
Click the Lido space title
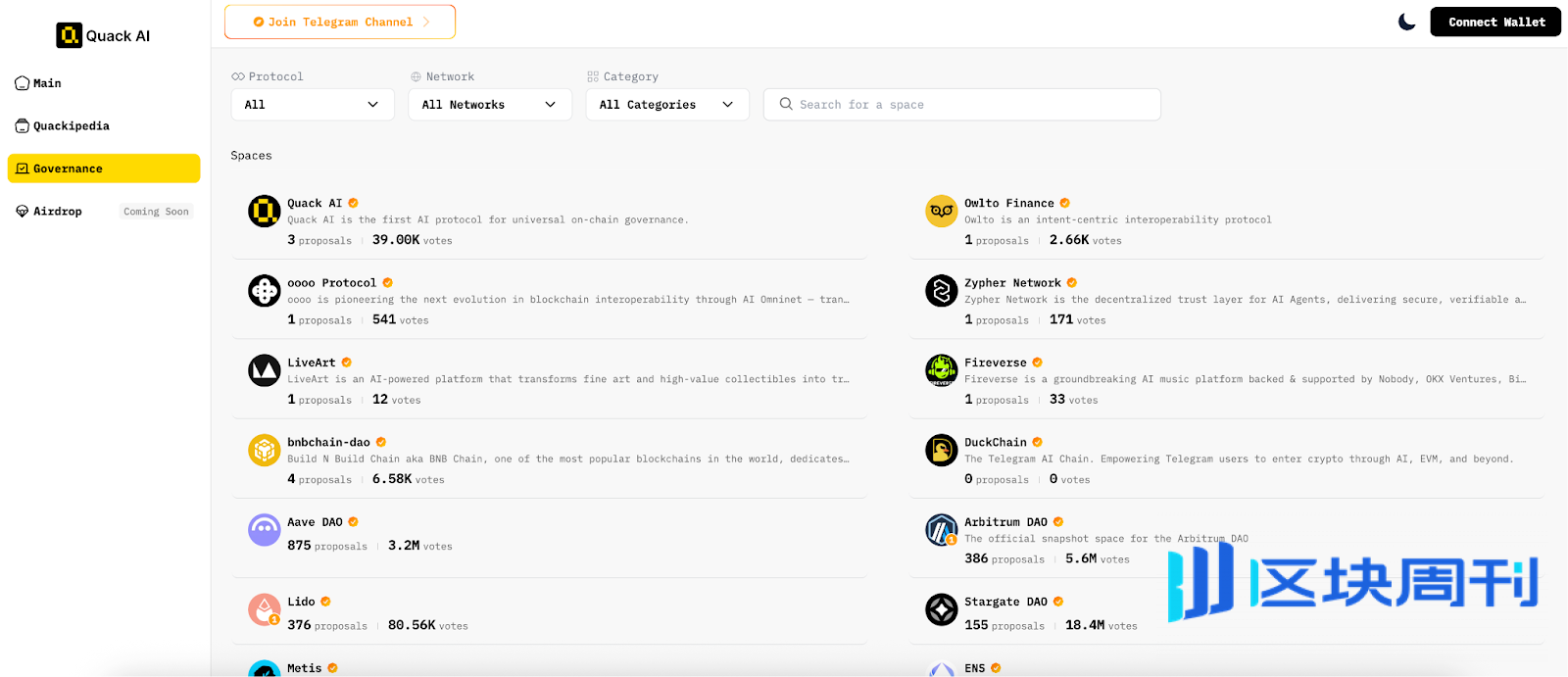pyautogui.click(x=301, y=602)
